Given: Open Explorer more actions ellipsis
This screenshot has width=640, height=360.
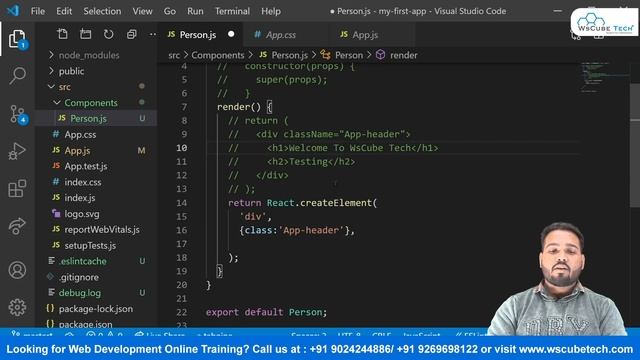Looking at the screenshot, I should click(153, 34).
